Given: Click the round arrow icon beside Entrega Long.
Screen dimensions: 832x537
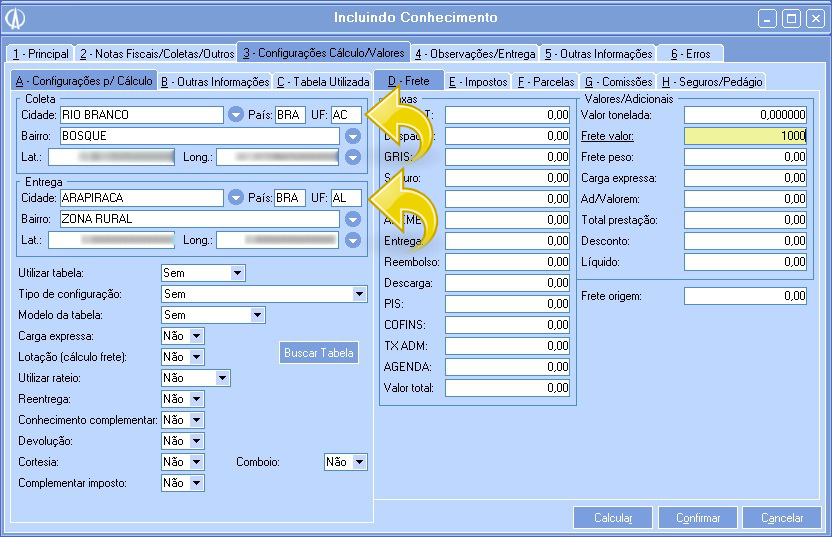Looking at the screenshot, I should (352, 240).
